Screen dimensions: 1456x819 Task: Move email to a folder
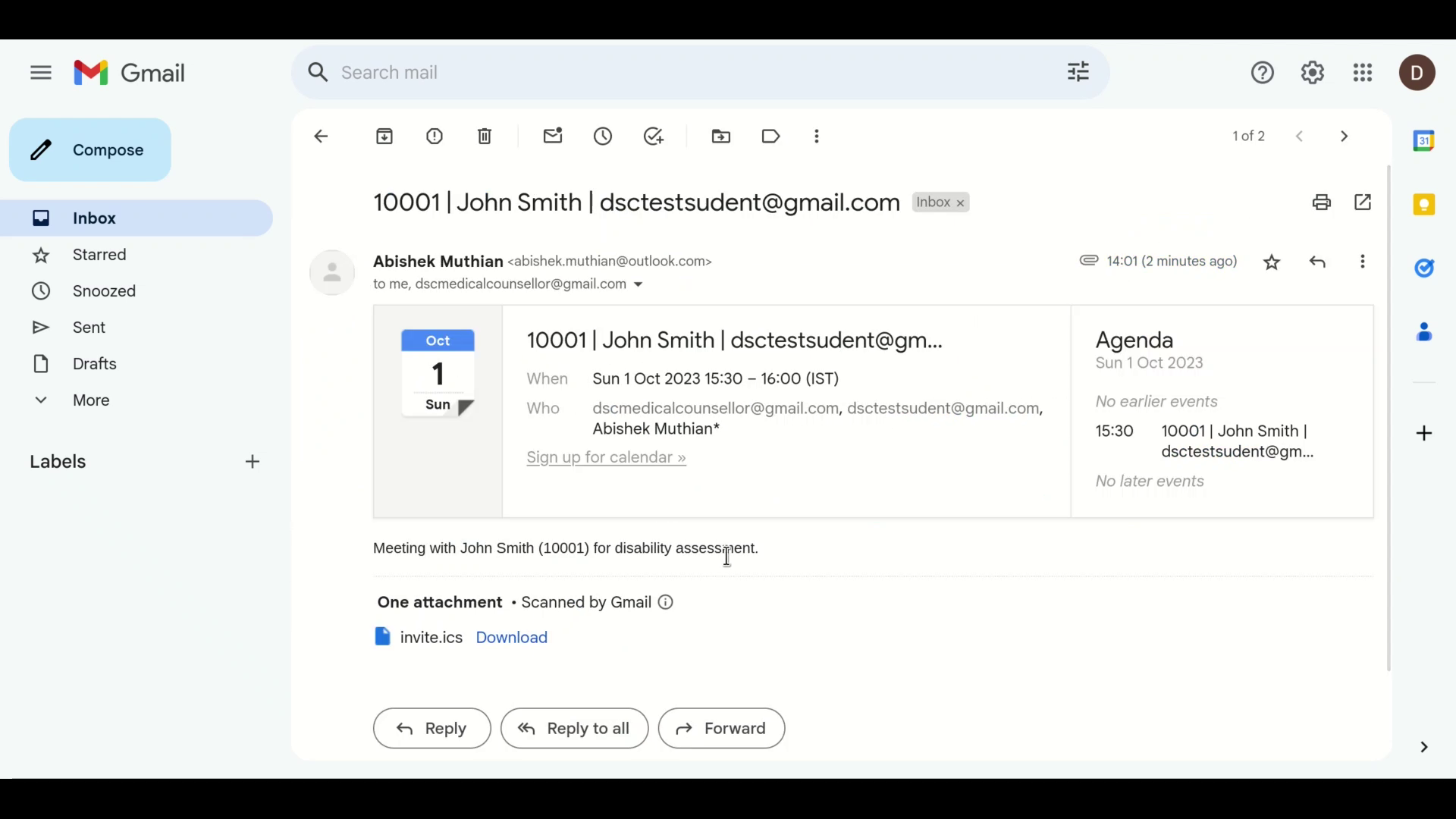[x=721, y=136]
